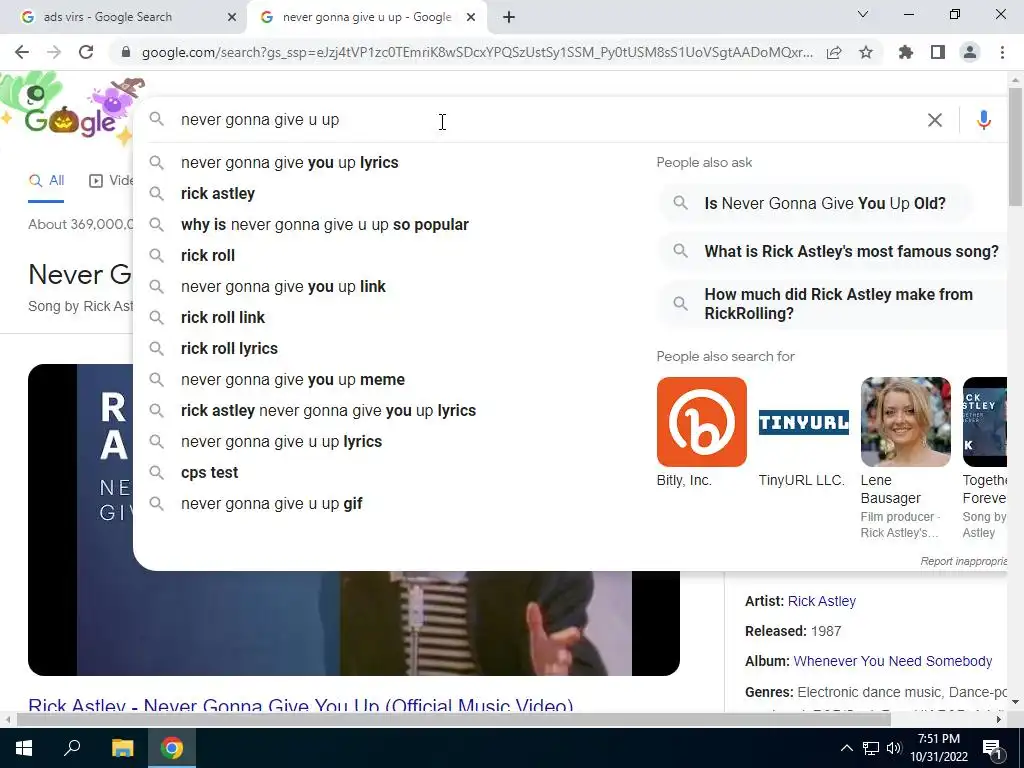Screen dimensions: 1024x768
Task: Open Windows Start menu
Action: pyautogui.click(x=24, y=748)
